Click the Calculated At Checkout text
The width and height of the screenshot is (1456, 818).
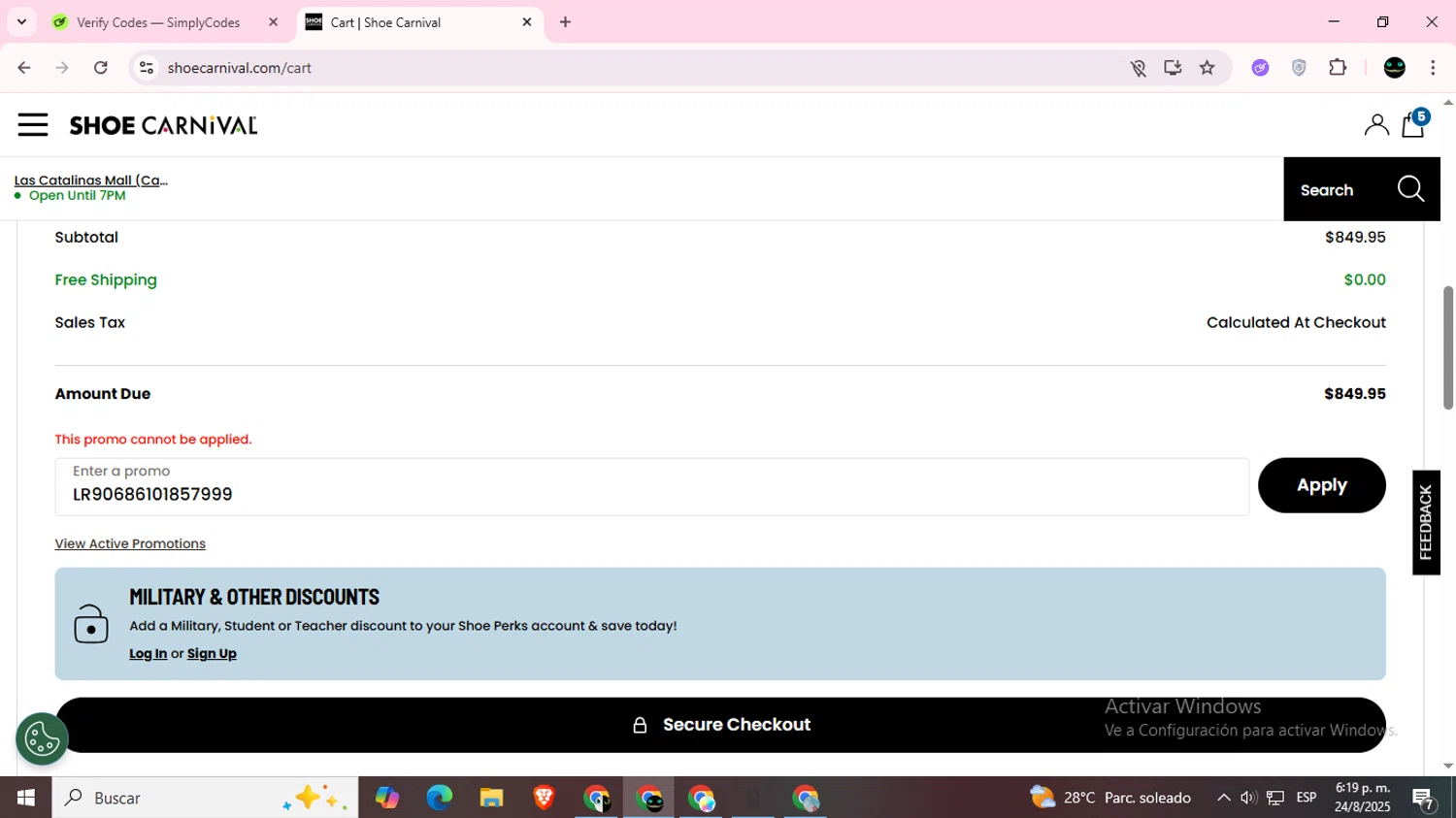[x=1296, y=322]
